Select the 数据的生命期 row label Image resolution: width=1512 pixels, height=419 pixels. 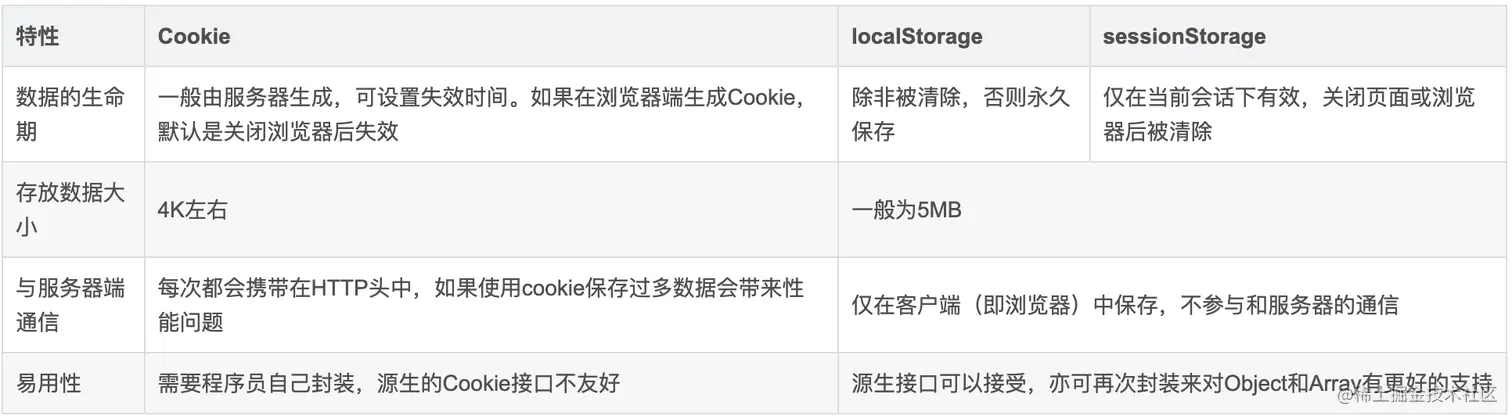[71, 114]
